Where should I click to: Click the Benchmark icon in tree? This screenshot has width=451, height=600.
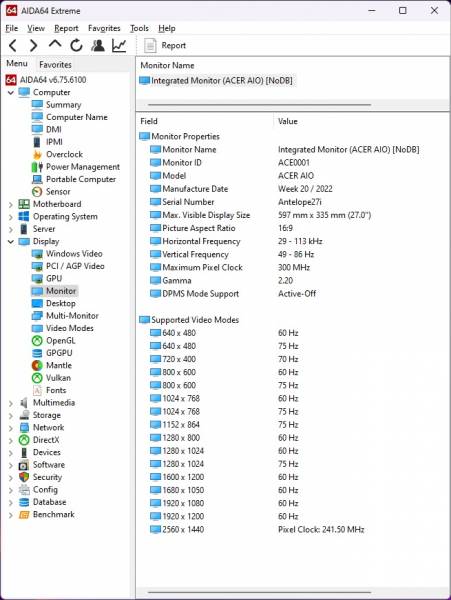coord(24,515)
